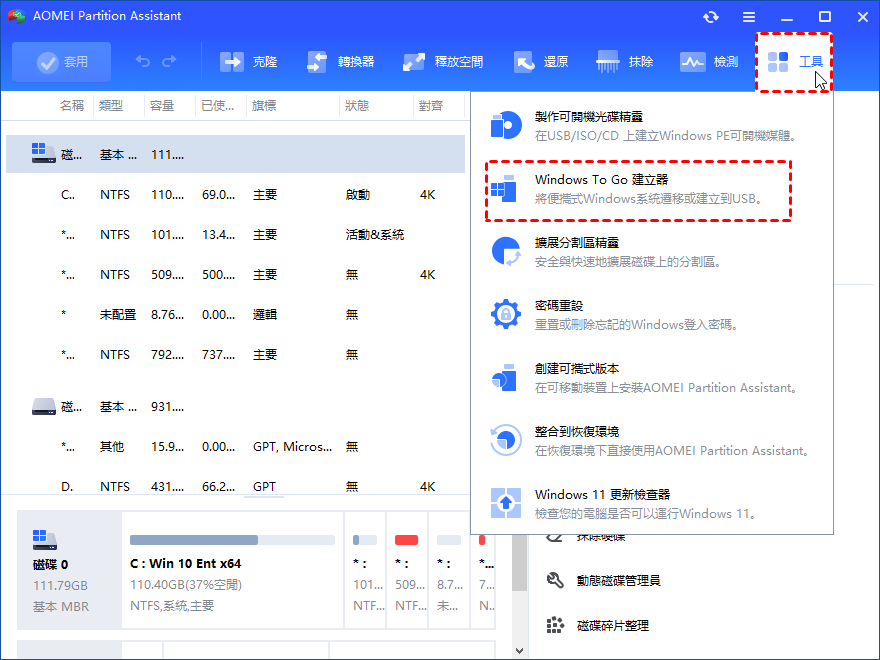Open the 克隆 (Clone) tool

(x=248, y=62)
